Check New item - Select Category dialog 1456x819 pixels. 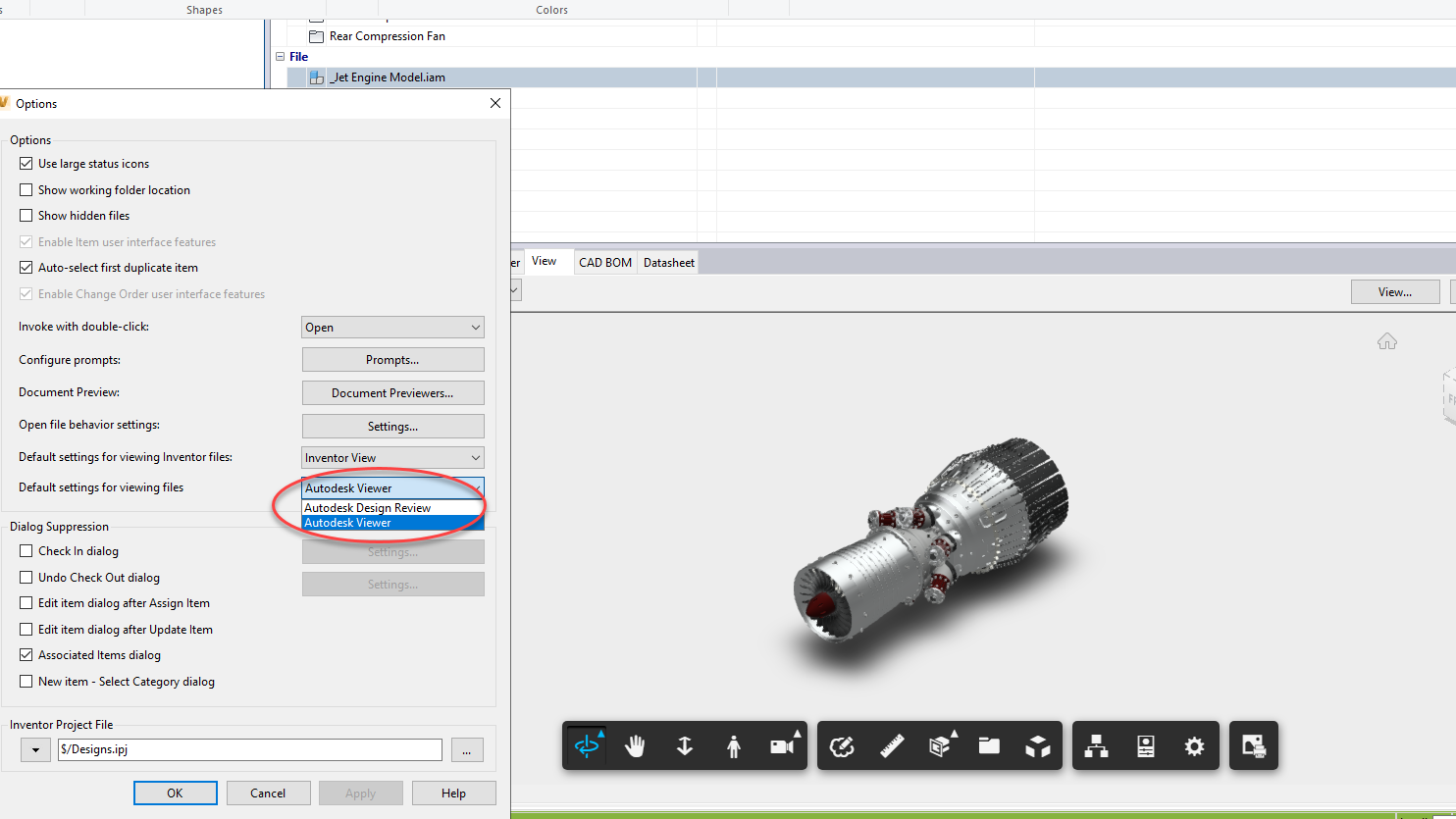coord(26,682)
